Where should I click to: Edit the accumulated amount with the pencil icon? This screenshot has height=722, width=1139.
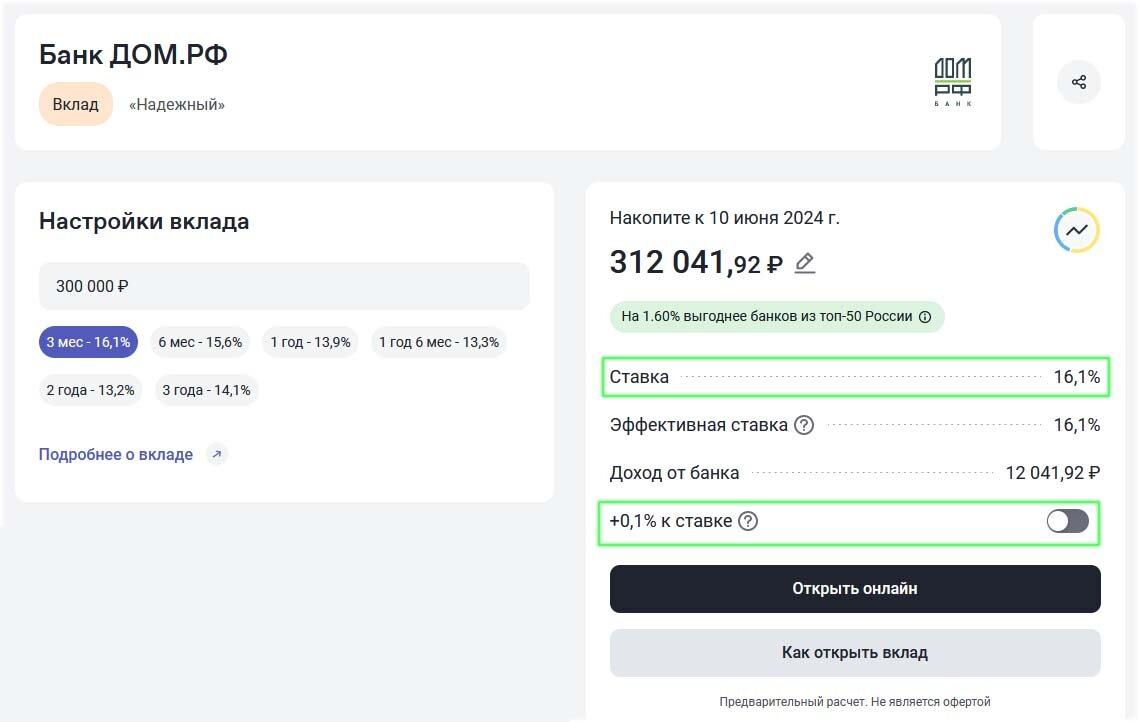pos(805,263)
